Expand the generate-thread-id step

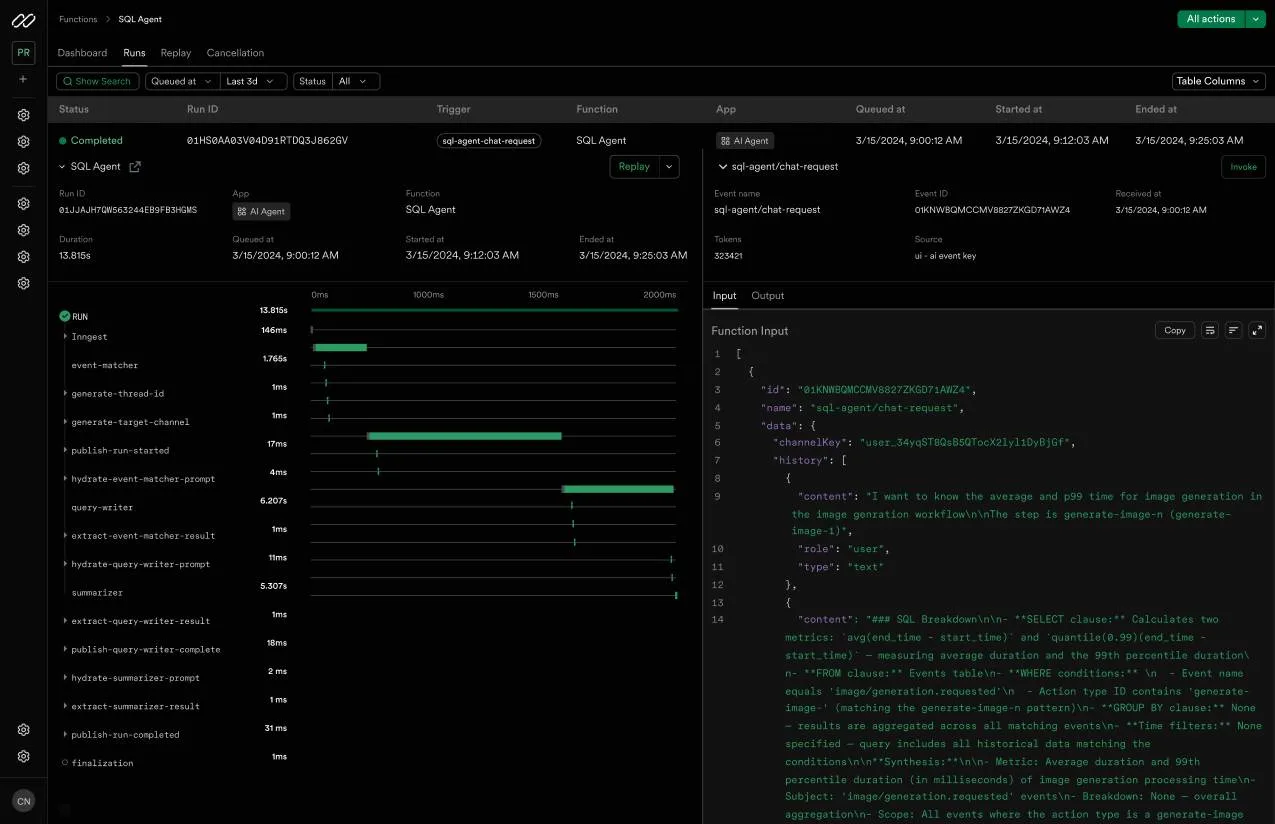click(66, 394)
